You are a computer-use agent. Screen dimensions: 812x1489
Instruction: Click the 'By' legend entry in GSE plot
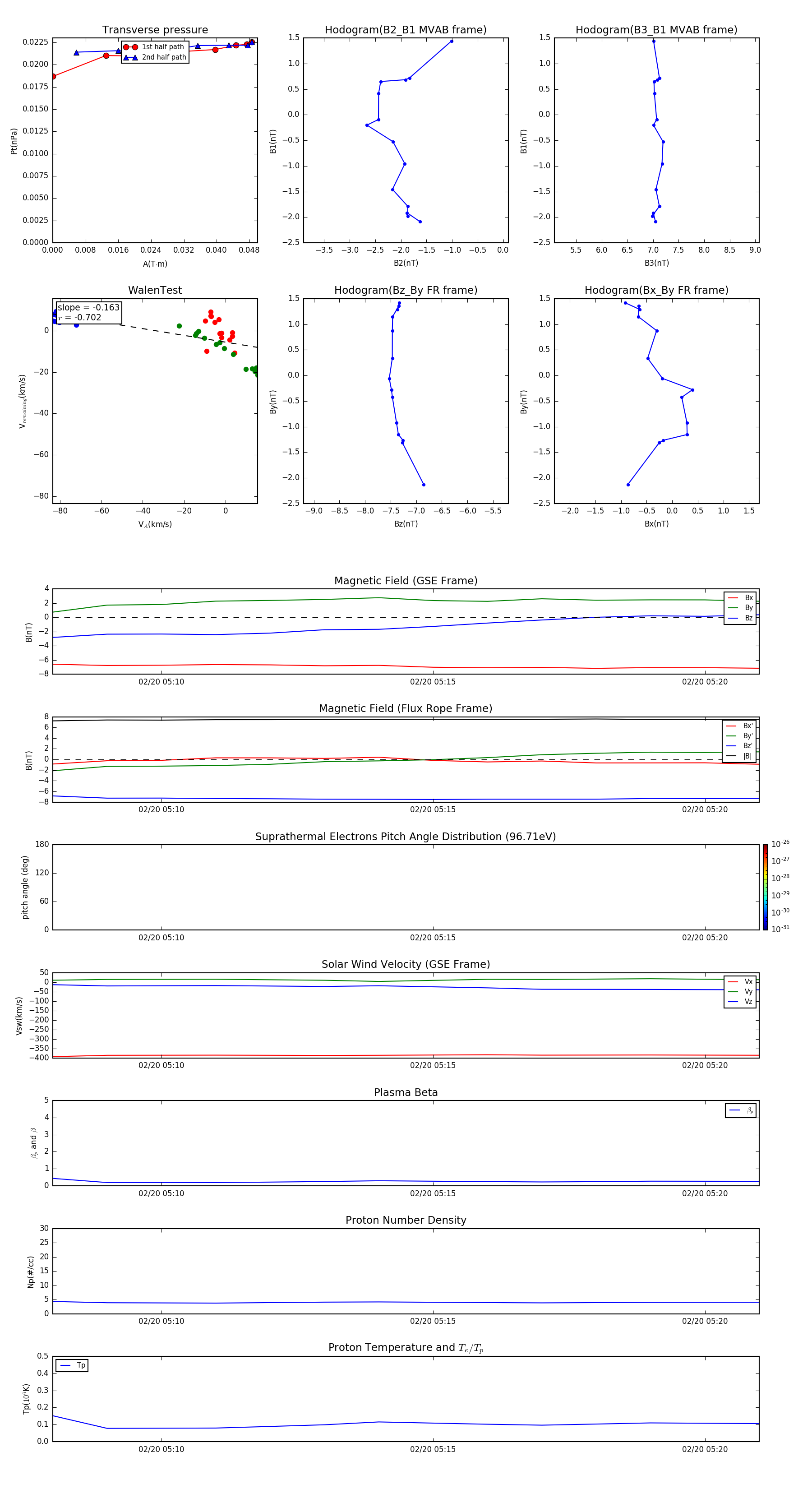click(x=740, y=607)
